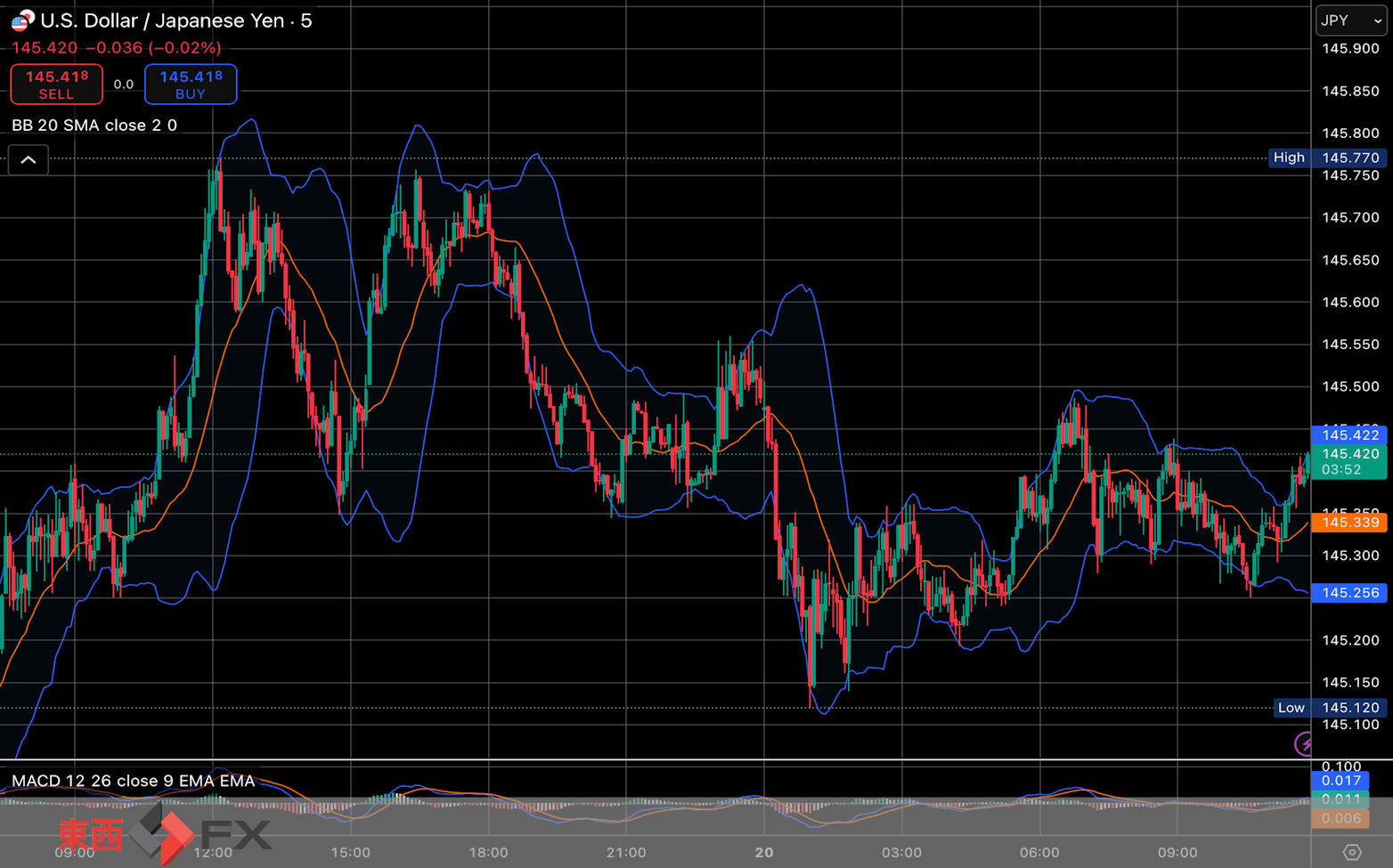1393x868 pixels.
Task: Open the JPY currency dropdown
Action: click(x=1351, y=20)
